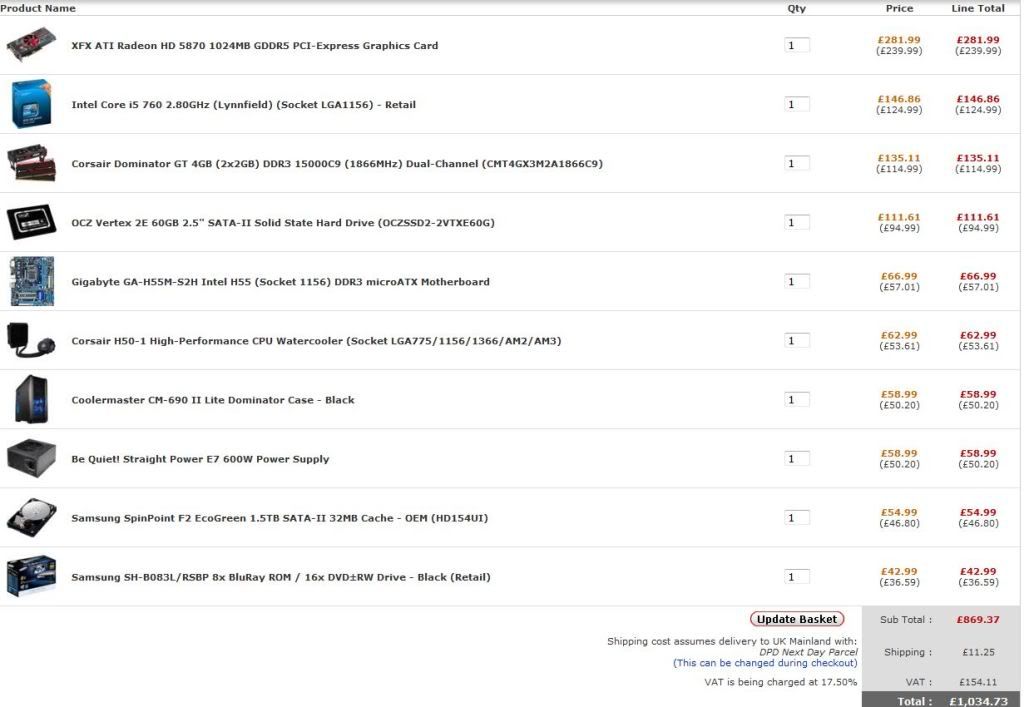Click the £1,034.73 Total value
1024x707 pixels.
[x=978, y=701]
